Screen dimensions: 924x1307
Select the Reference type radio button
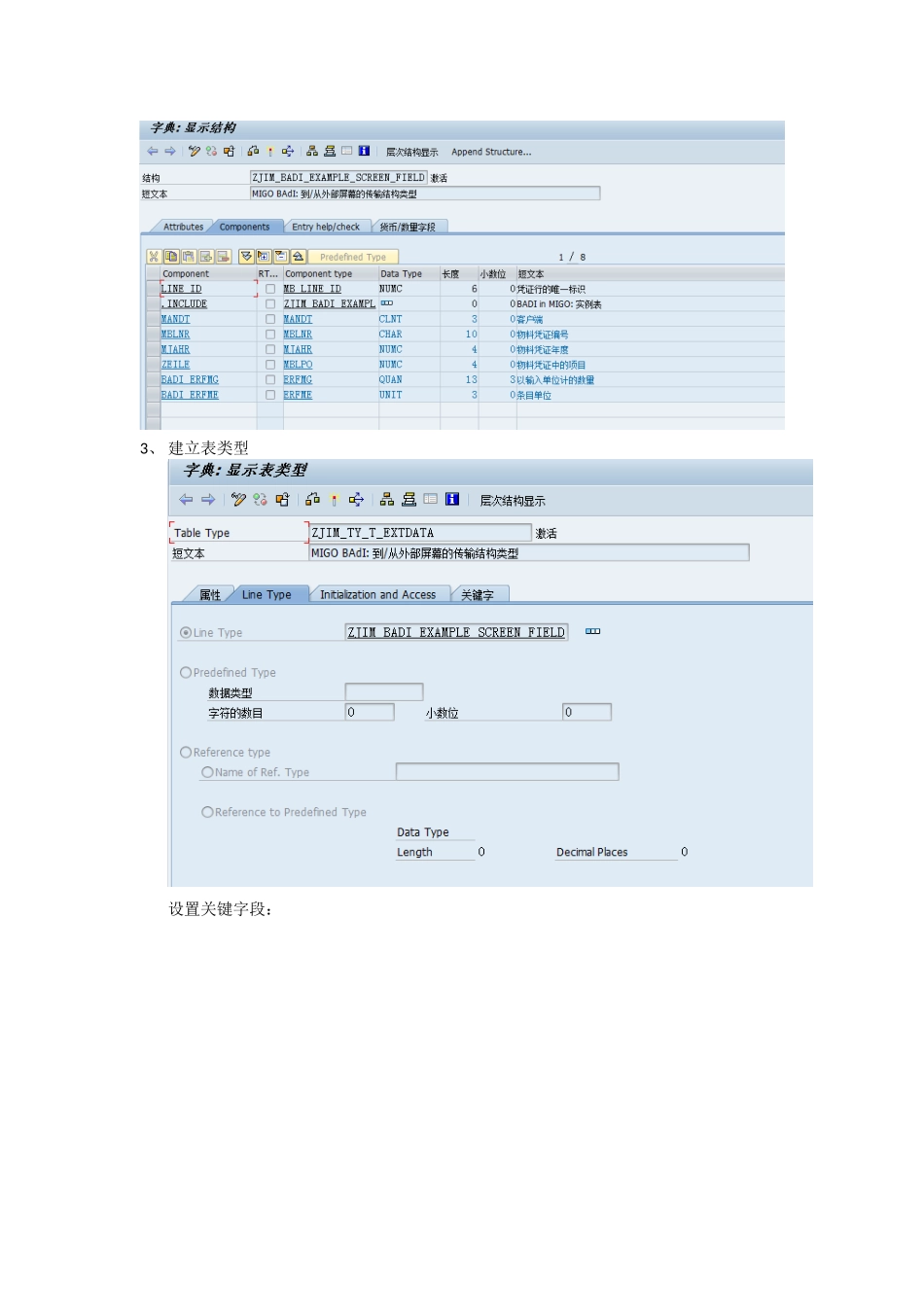point(186,753)
